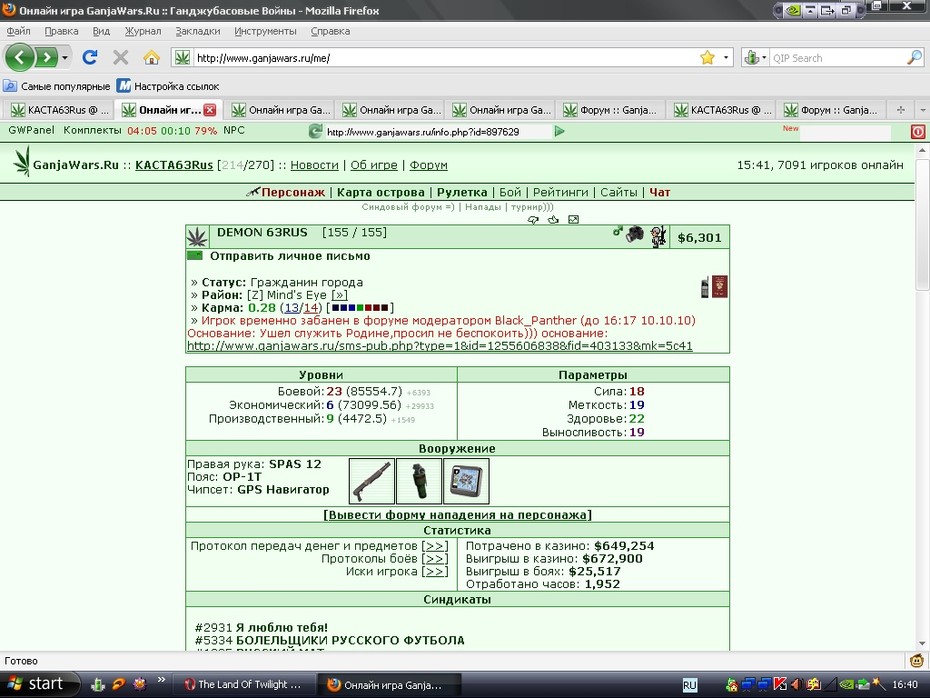Click the hand pointer icon above profile
This screenshot has height=698, width=930.
coord(553,219)
